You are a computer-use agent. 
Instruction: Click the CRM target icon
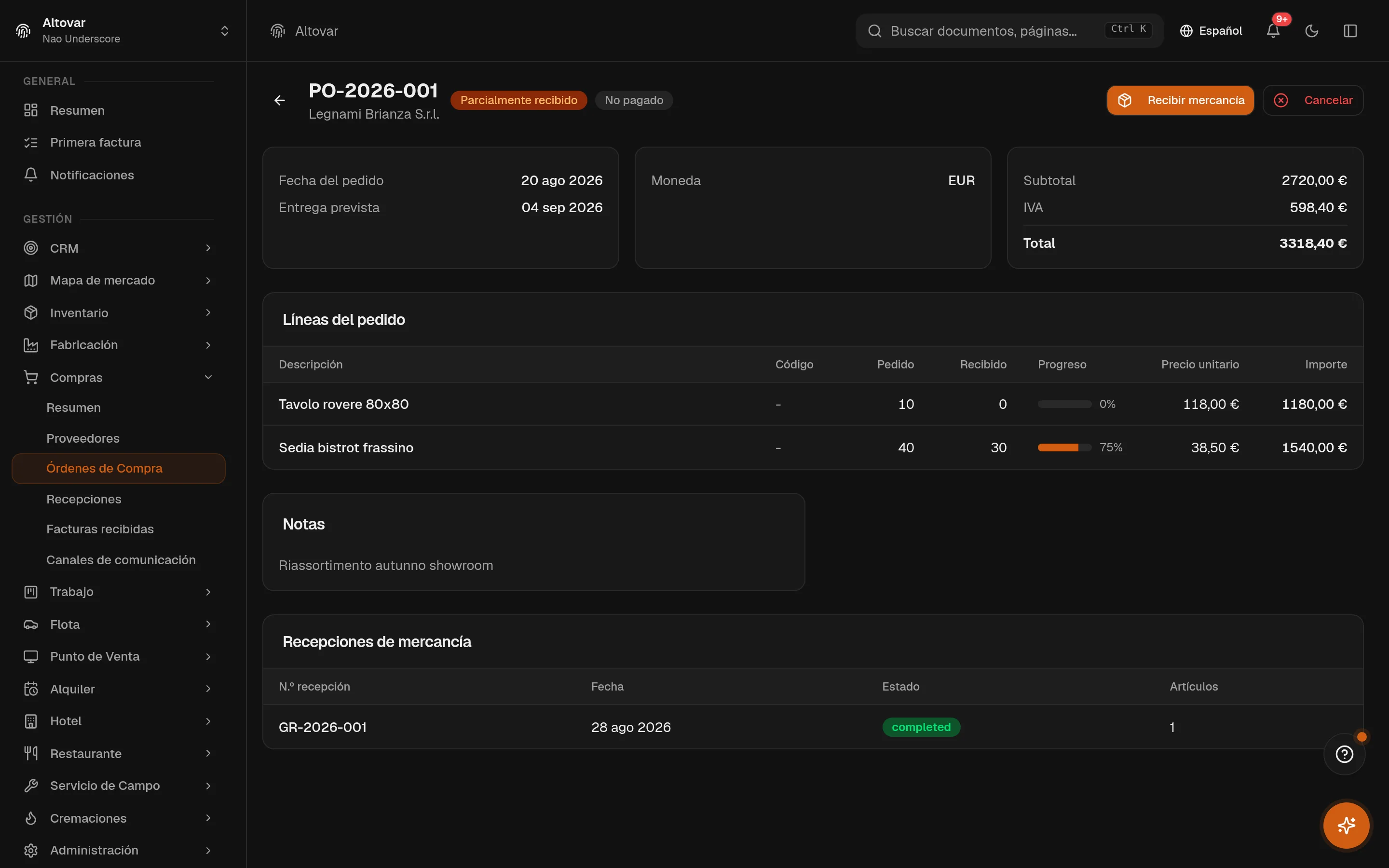(31, 248)
